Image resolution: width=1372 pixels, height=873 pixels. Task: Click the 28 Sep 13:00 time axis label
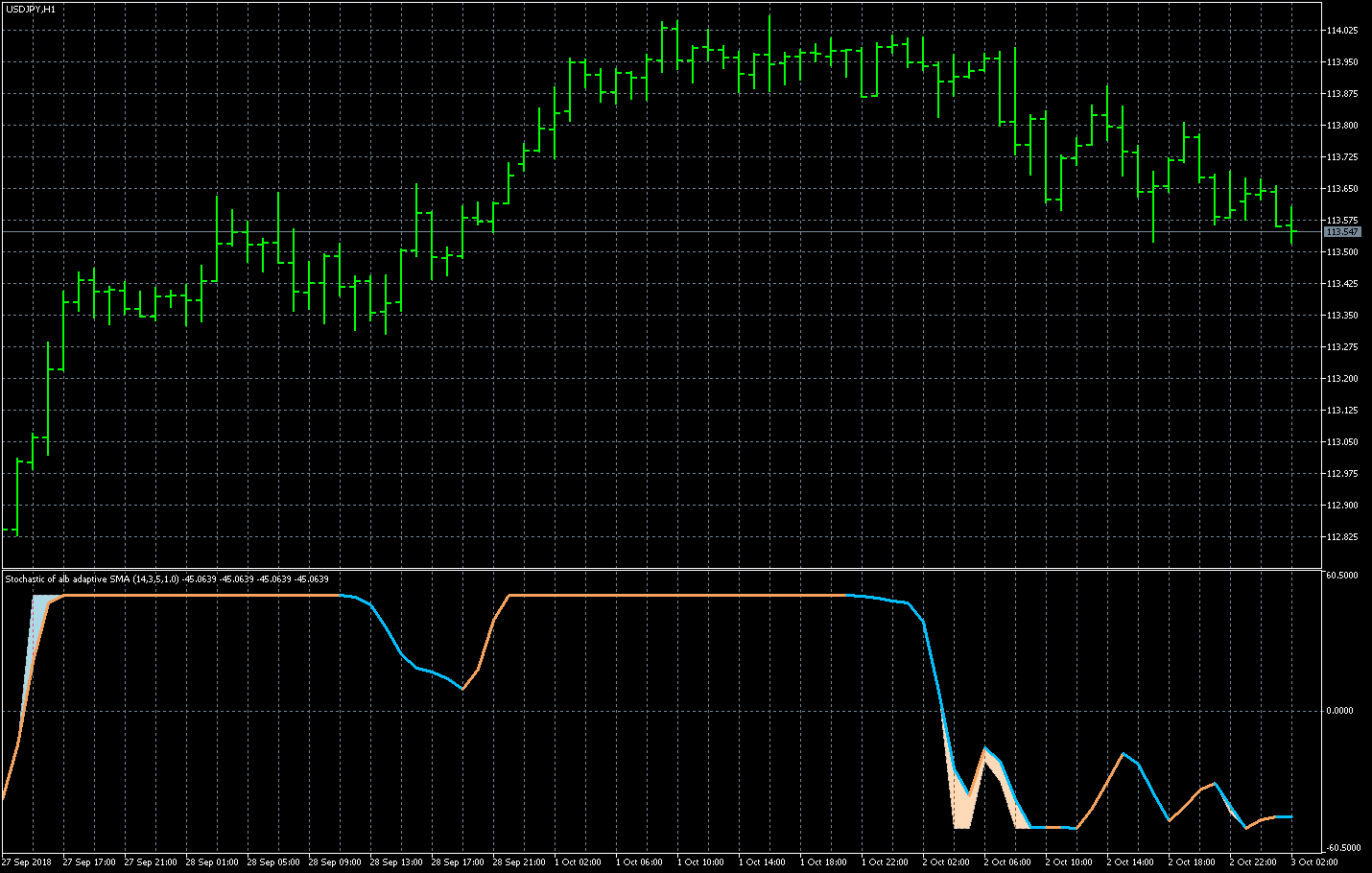click(395, 862)
